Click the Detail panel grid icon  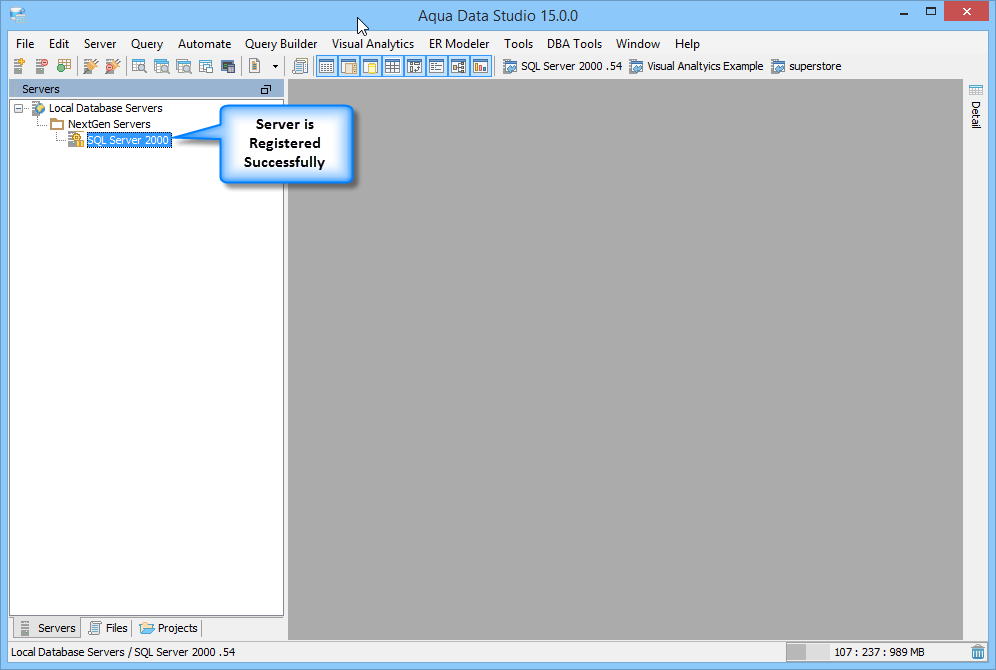point(976,90)
